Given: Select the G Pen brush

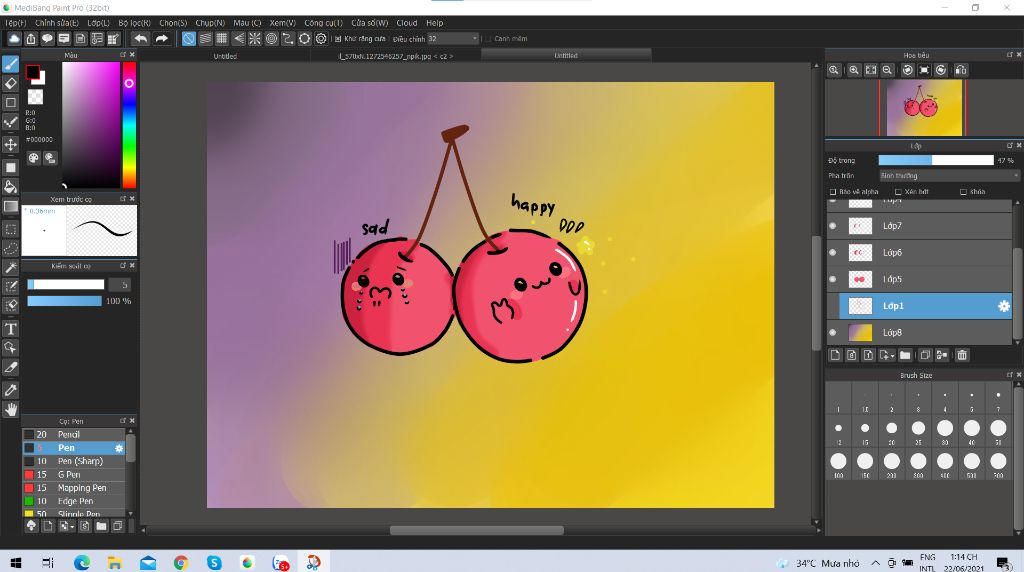Looking at the screenshot, I should click(x=73, y=475).
